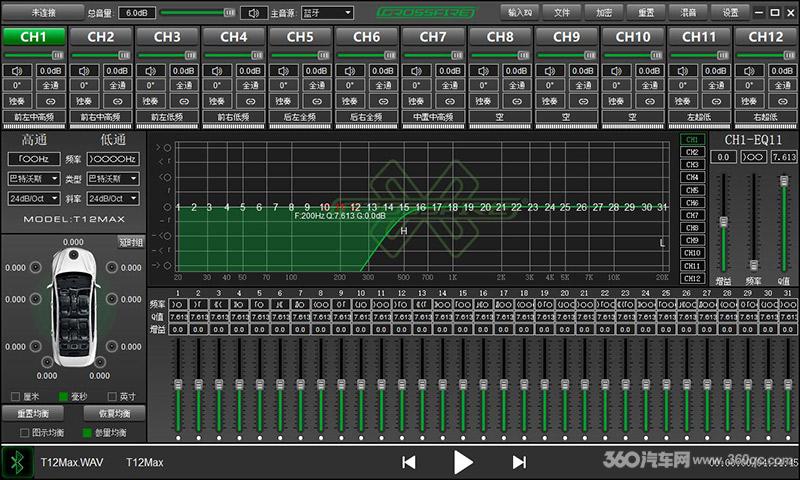Open the 文件 menu
Image resolution: width=800 pixels, height=480 pixels.
(x=562, y=12)
